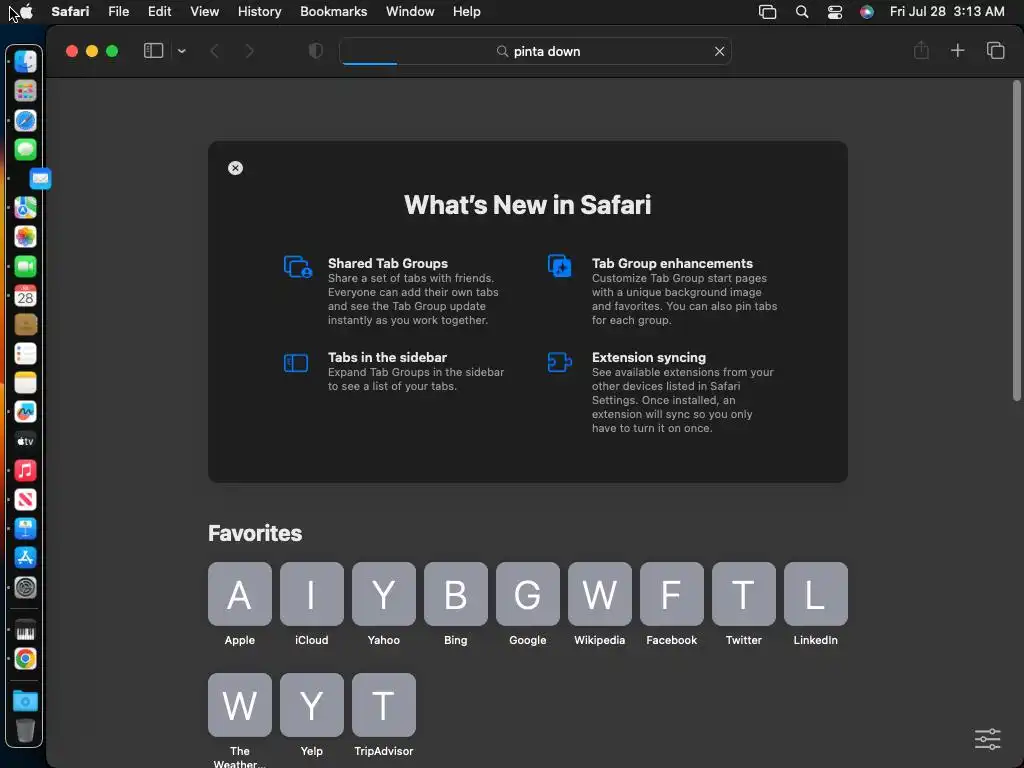
Task: Open the TripAdvisor favorite tile
Action: click(x=383, y=705)
